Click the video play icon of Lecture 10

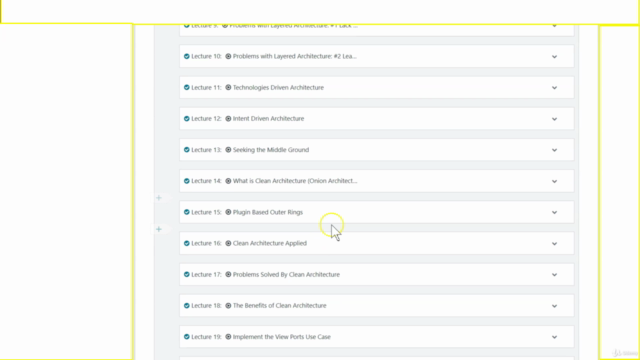[x=228, y=56]
